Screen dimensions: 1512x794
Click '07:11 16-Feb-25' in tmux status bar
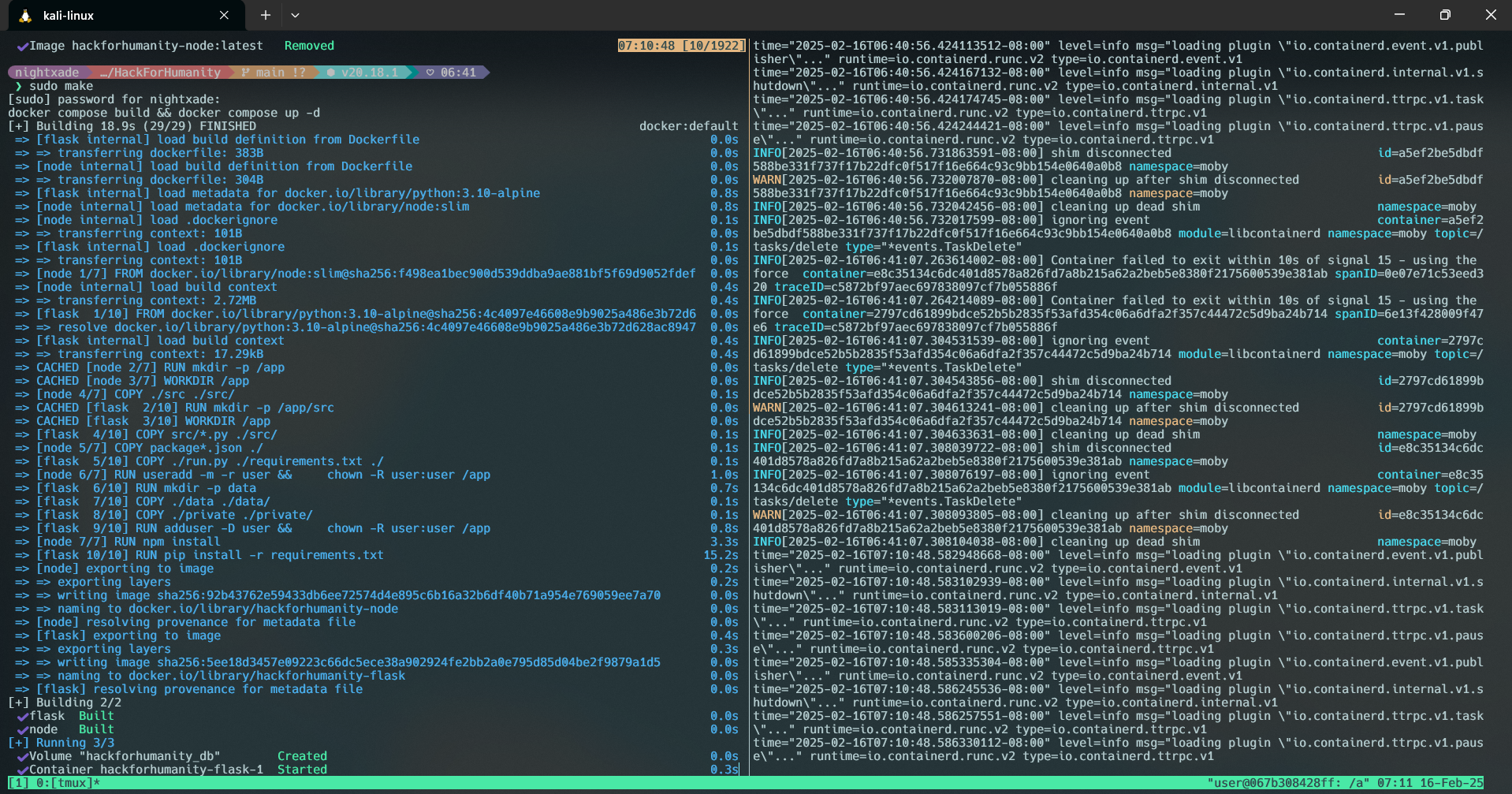1430,783
